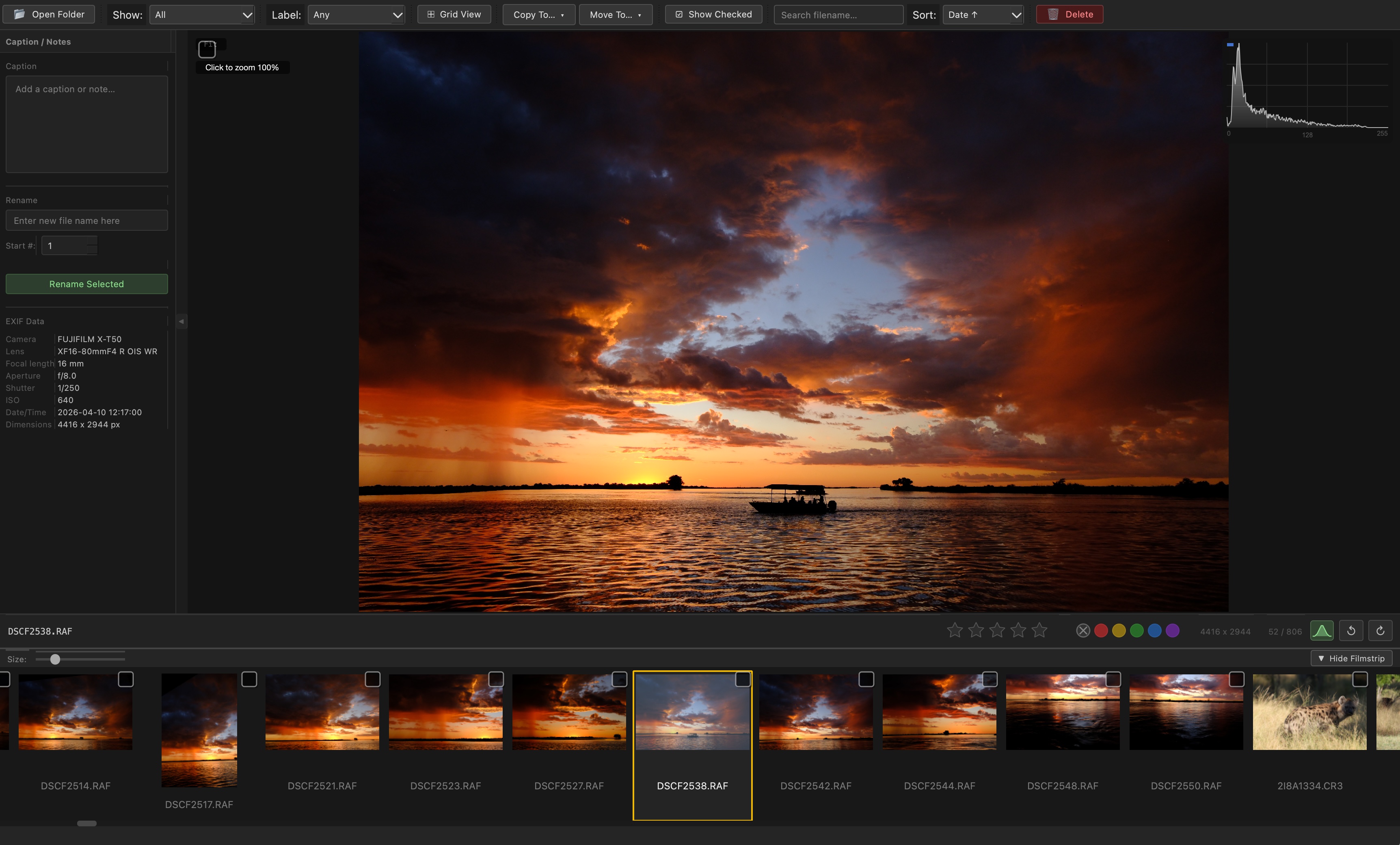Image resolution: width=1400 pixels, height=845 pixels.
Task: Collapse left panel with arrow handle
Action: pyautogui.click(x=181, y=321)
